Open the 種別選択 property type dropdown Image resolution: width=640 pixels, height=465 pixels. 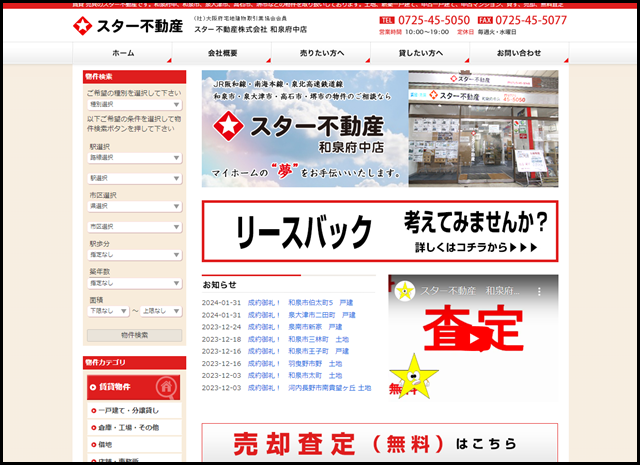(x=134, y=104)
